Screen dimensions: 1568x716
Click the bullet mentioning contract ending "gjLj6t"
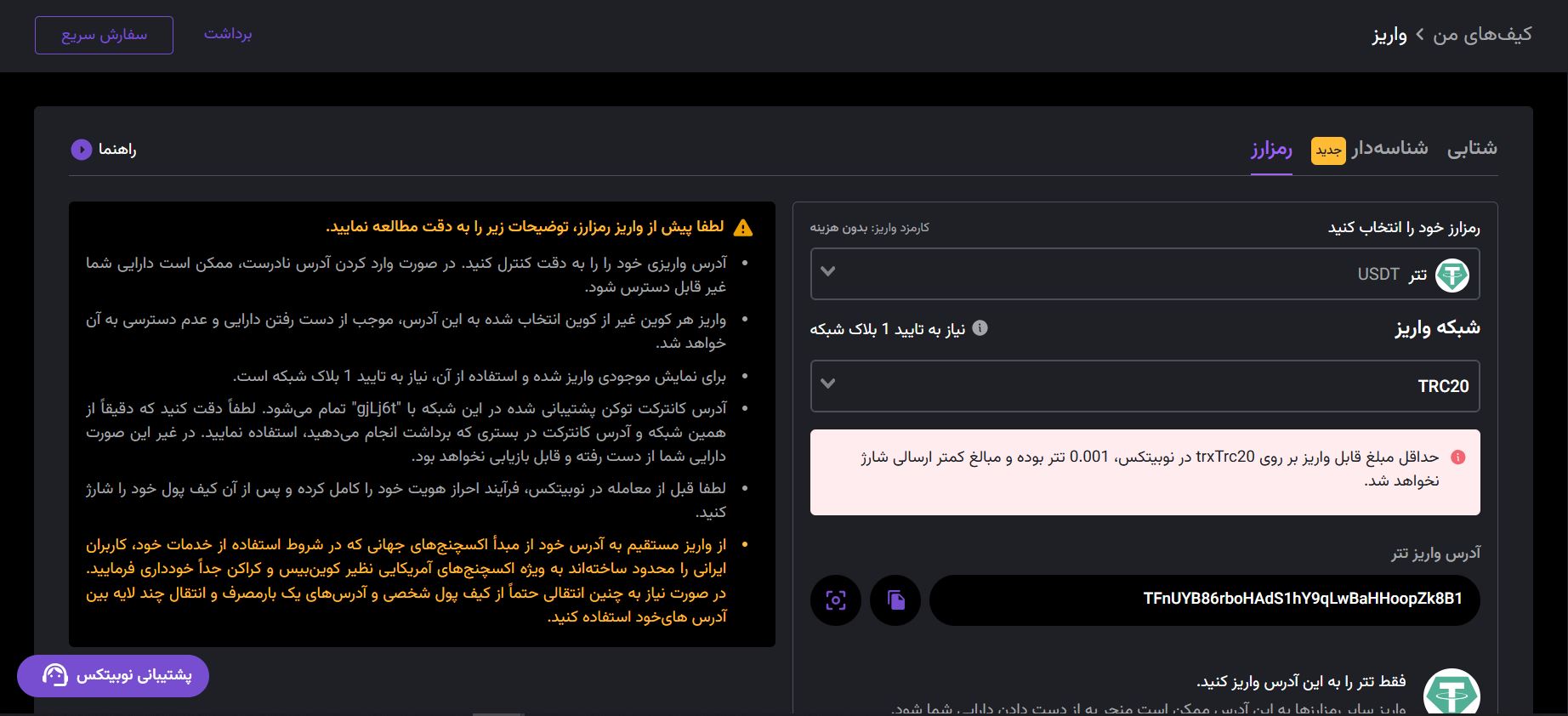pyautogui.click(x=406, y=432)
